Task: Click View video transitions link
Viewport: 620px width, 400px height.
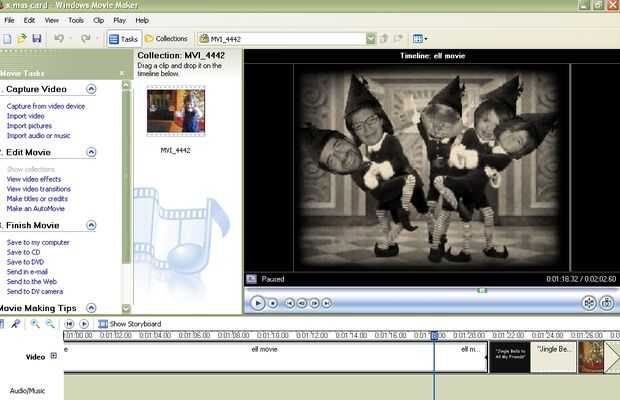Action: coord(39,189)
